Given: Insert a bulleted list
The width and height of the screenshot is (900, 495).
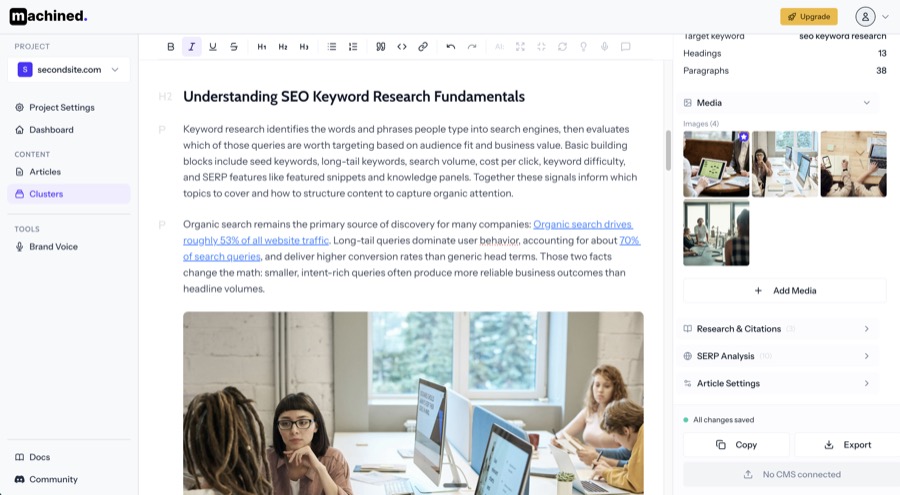Looking at the screenshot, I should pyautogui.click(x=332, y=47).
